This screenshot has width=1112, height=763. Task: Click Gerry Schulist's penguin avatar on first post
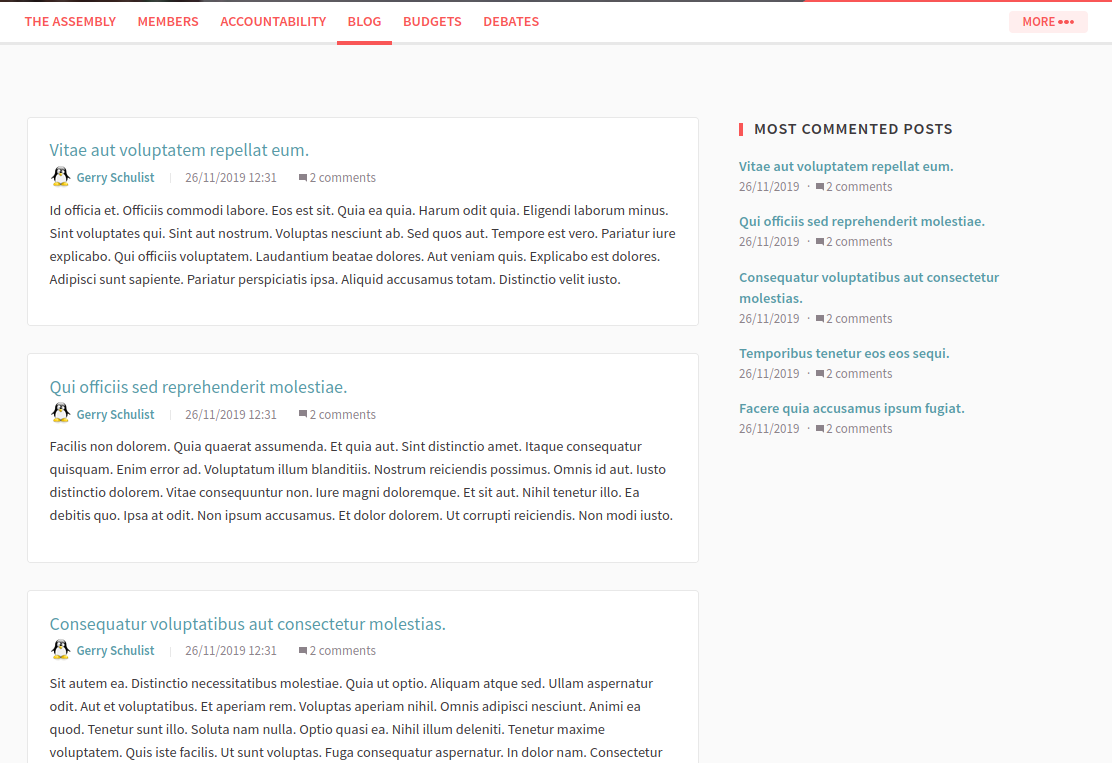pyautogui.click(x=60, y=176)
